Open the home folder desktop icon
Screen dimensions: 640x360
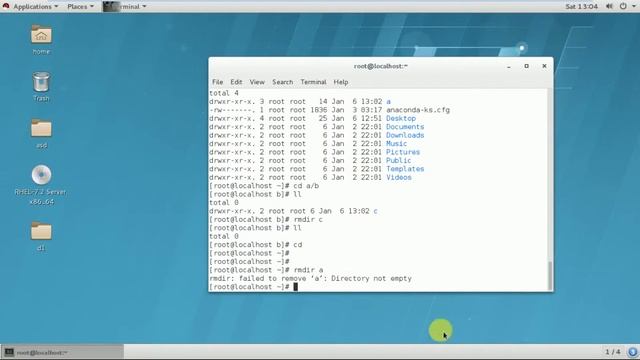point(41,35)
